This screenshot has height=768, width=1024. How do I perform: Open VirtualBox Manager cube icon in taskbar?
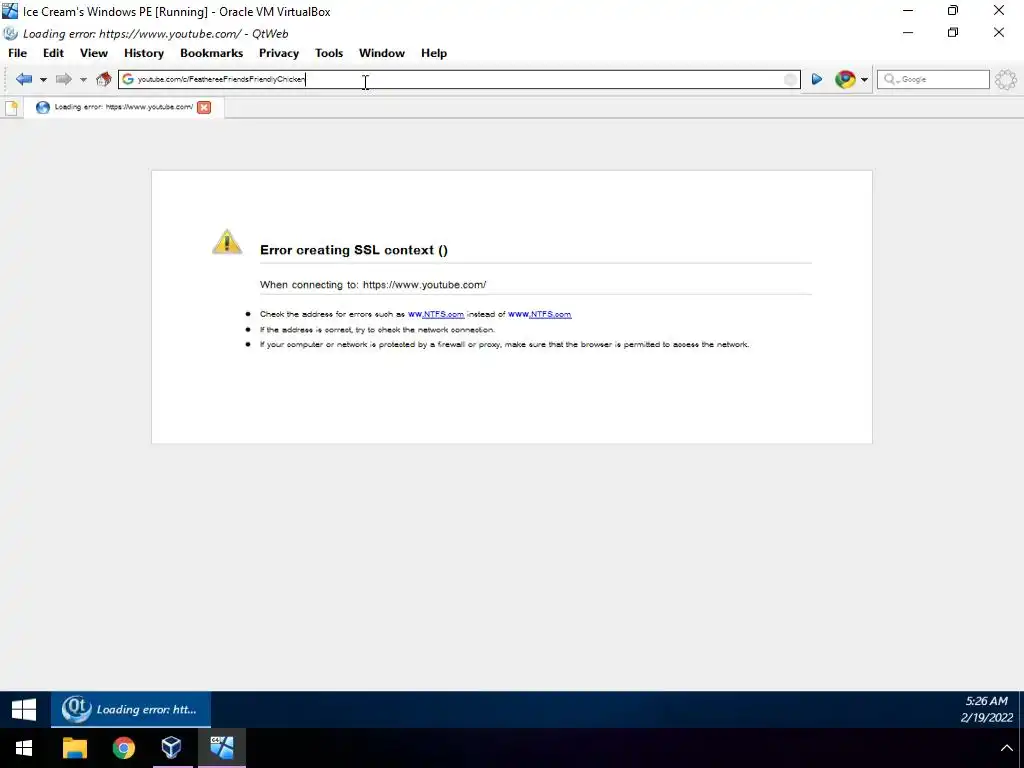tap(172, 748)
